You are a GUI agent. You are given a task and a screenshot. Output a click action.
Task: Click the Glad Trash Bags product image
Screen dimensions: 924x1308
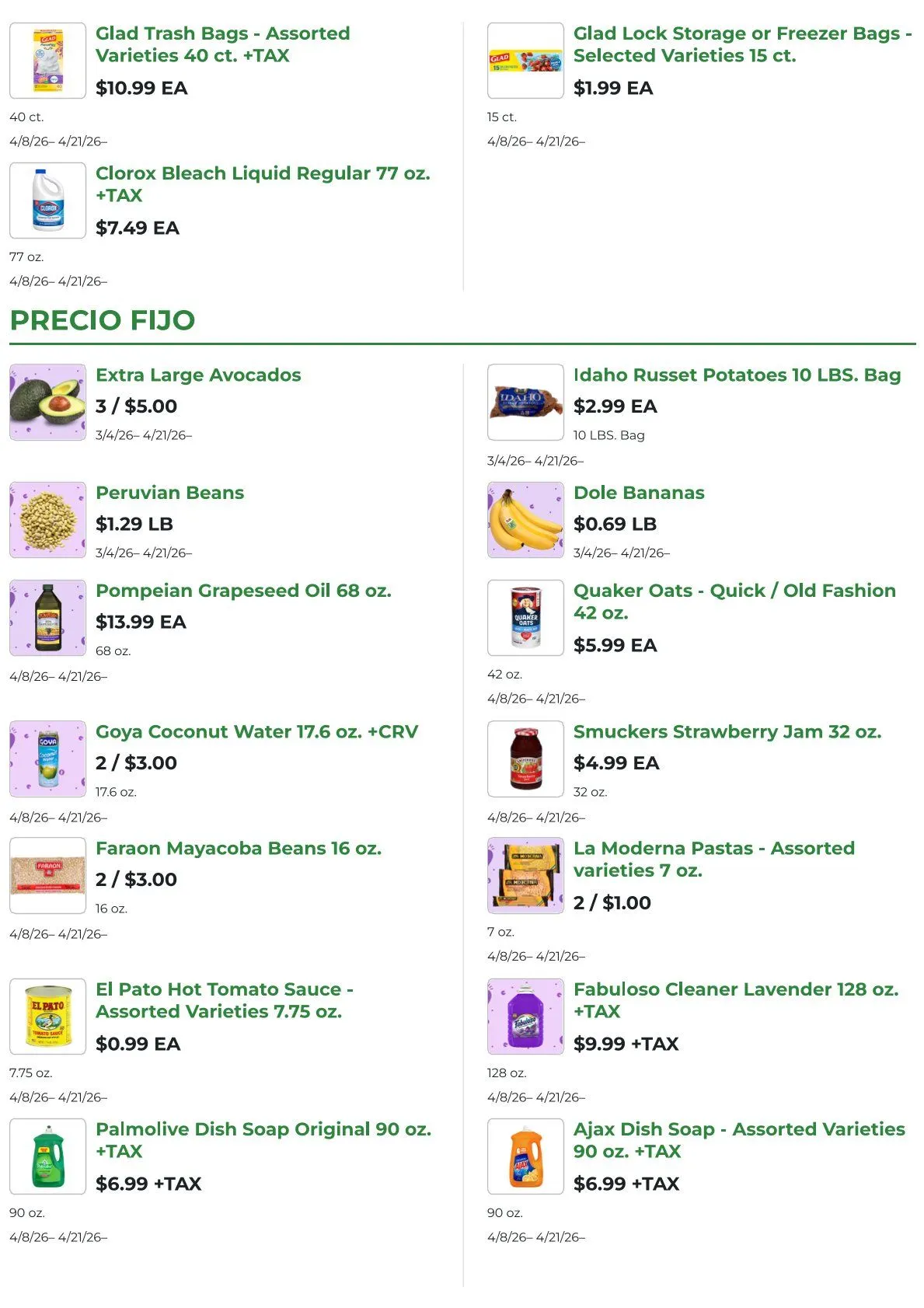coord(47,61)
